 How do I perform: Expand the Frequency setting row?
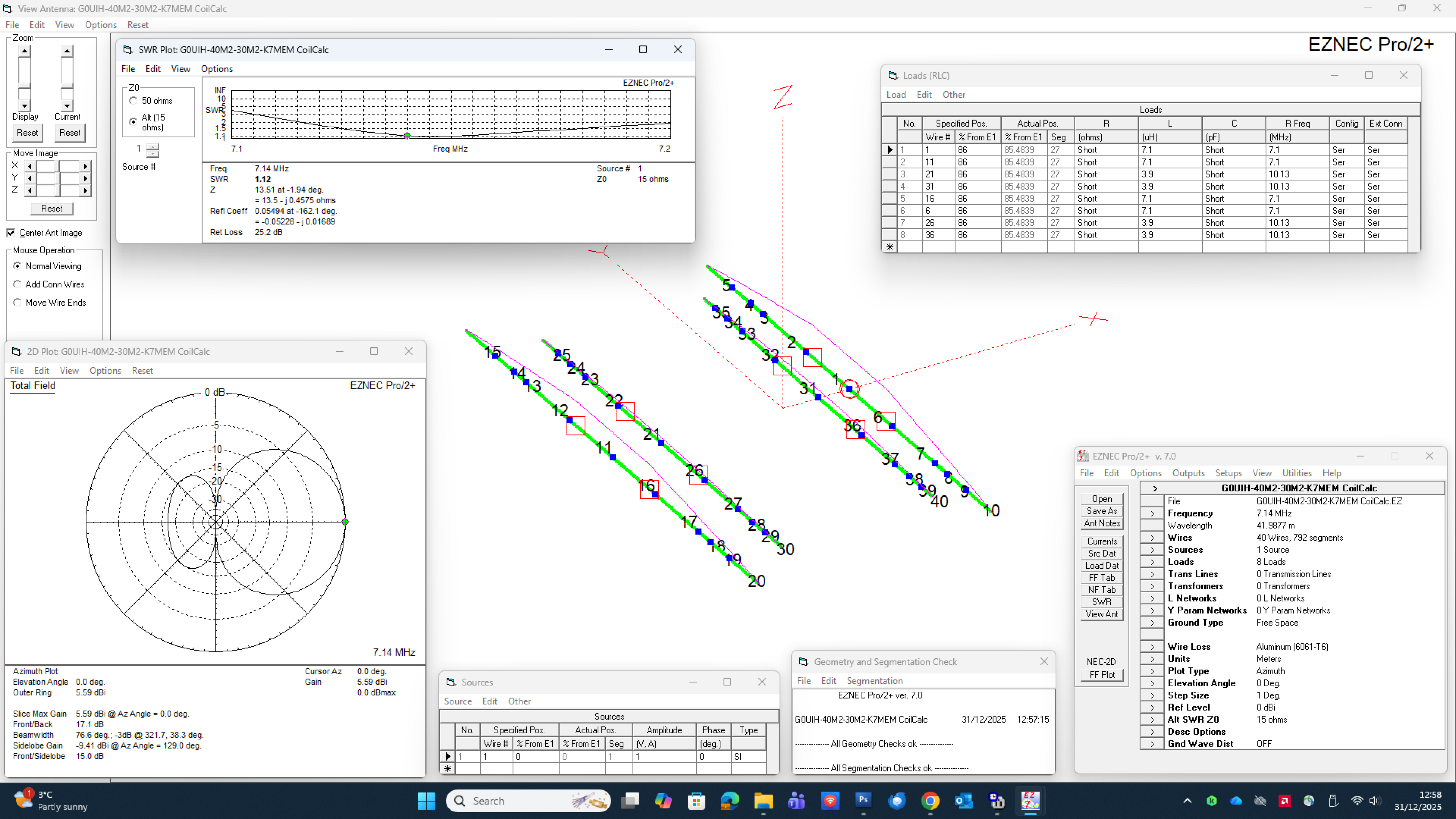tap(1152, 513)
